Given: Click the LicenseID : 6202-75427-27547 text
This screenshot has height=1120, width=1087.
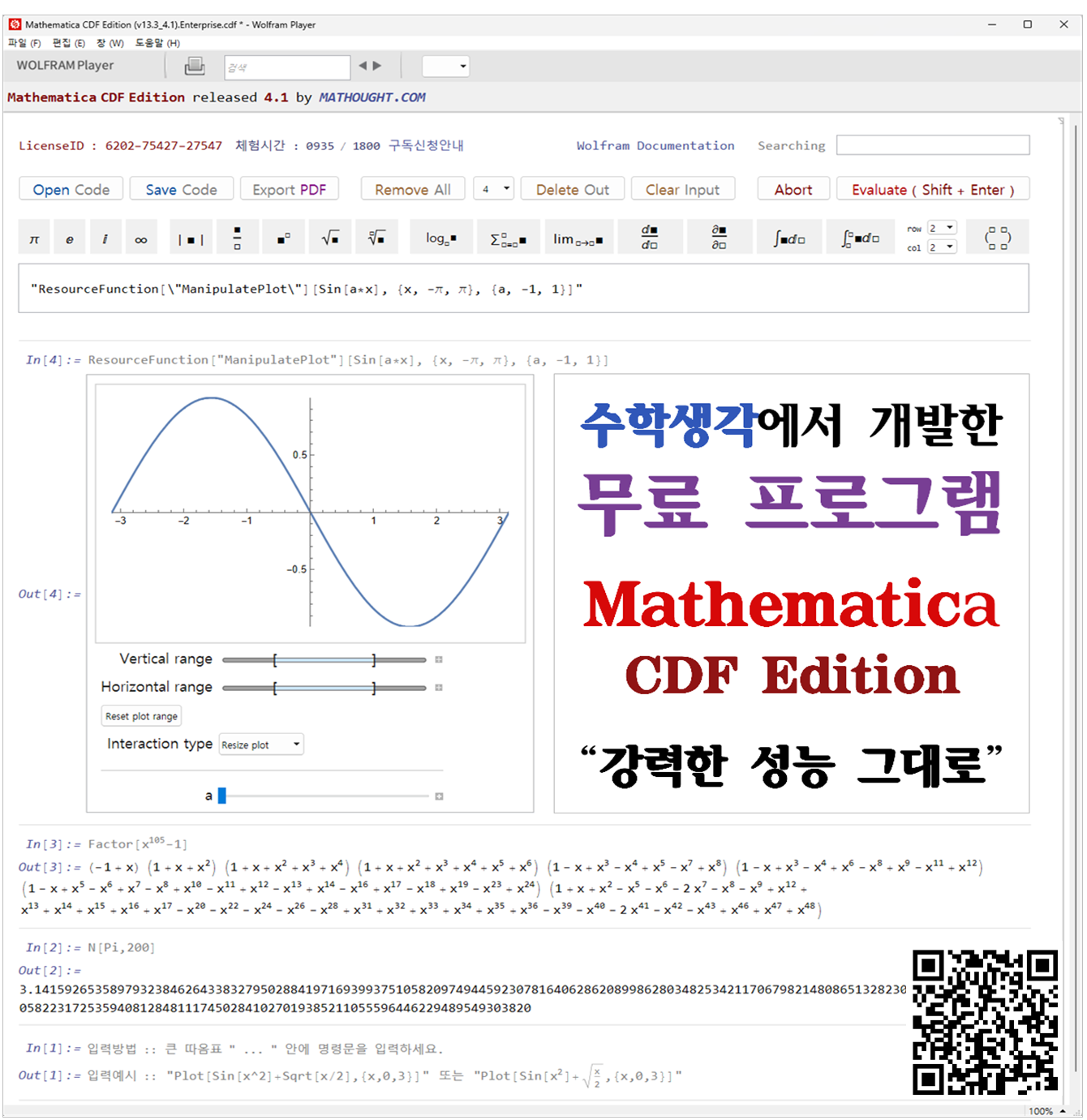Looking at the screenshot, I should click(x=120, y=146).
